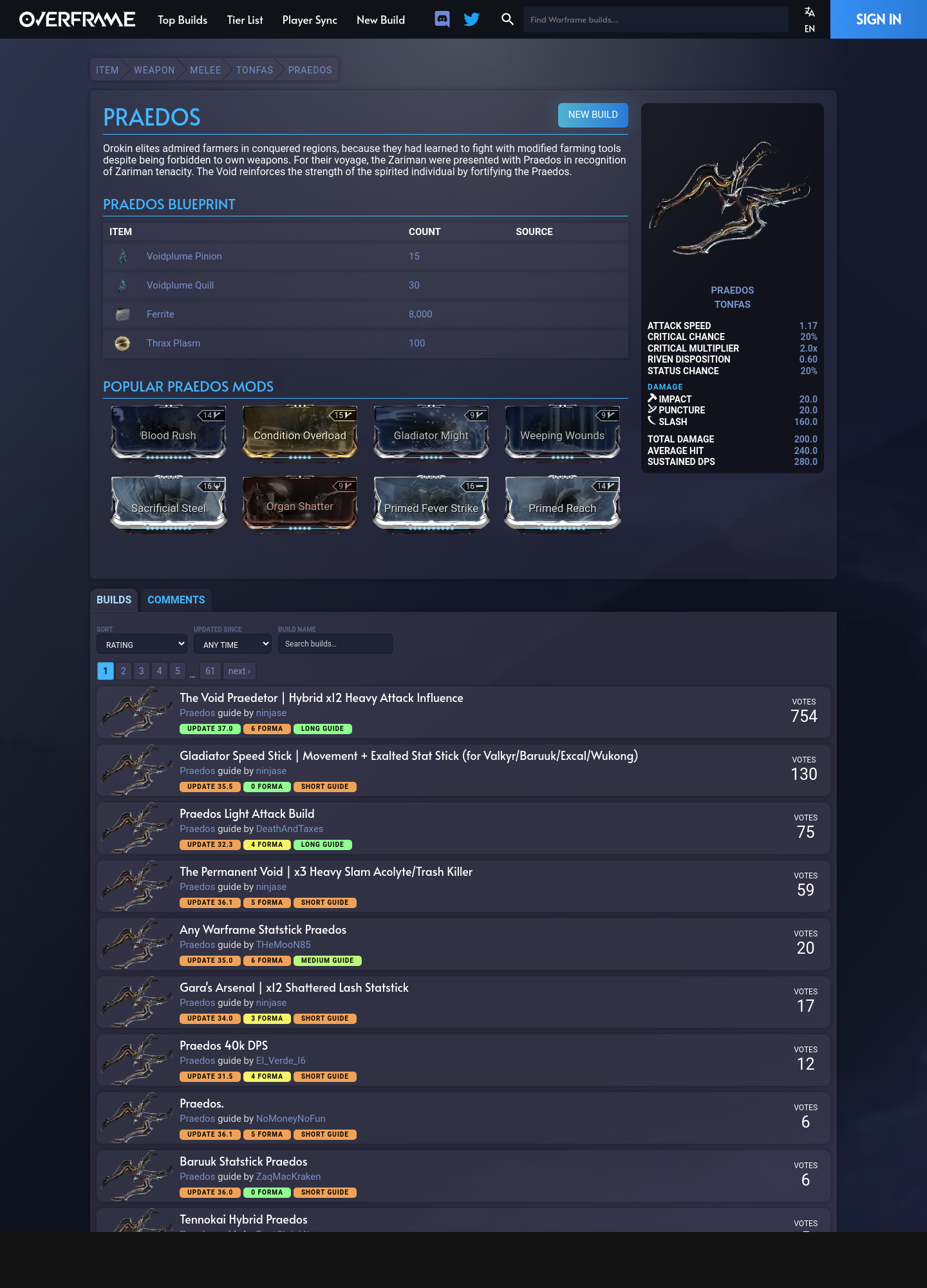Click thumbnail of The Void Praedetor build
The width and height of the screenshot is (927, 1288).
pyautogui.click(x=138, y=712)
